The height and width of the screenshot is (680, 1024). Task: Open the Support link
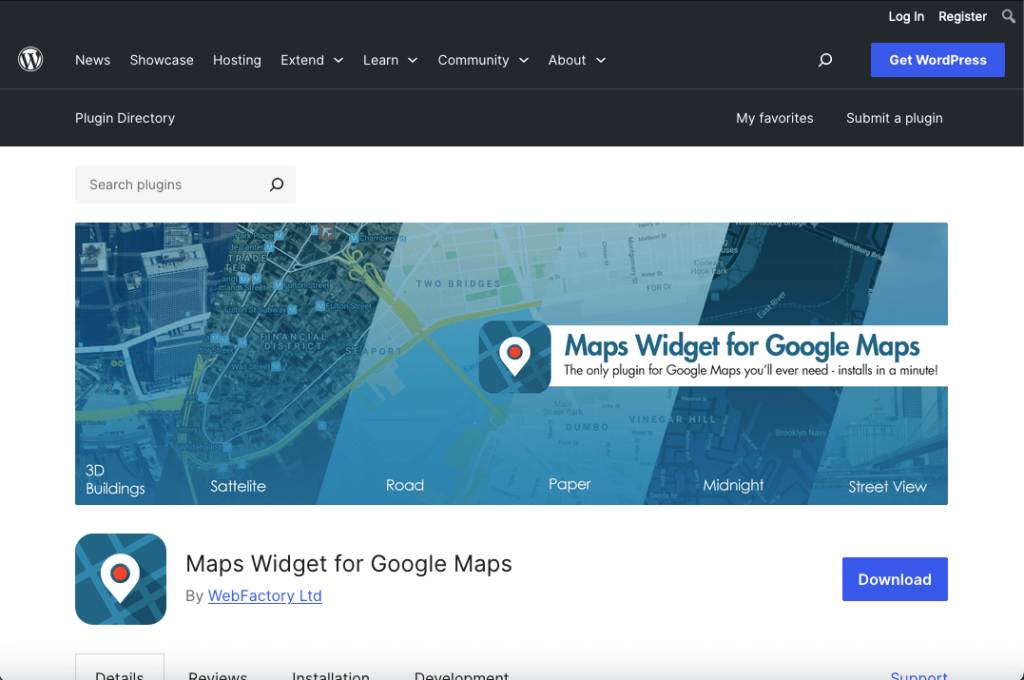click(x=919, y=675)
